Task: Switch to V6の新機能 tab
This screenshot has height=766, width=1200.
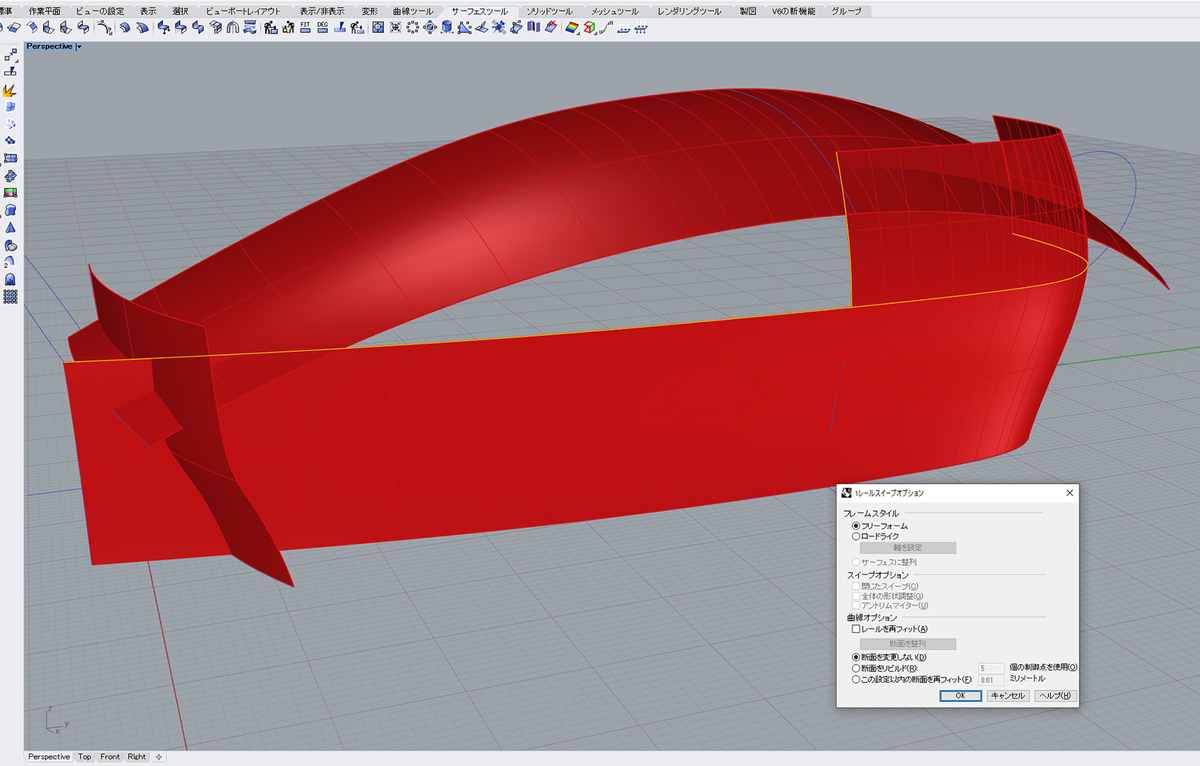Action: click(x=793, y=11)
